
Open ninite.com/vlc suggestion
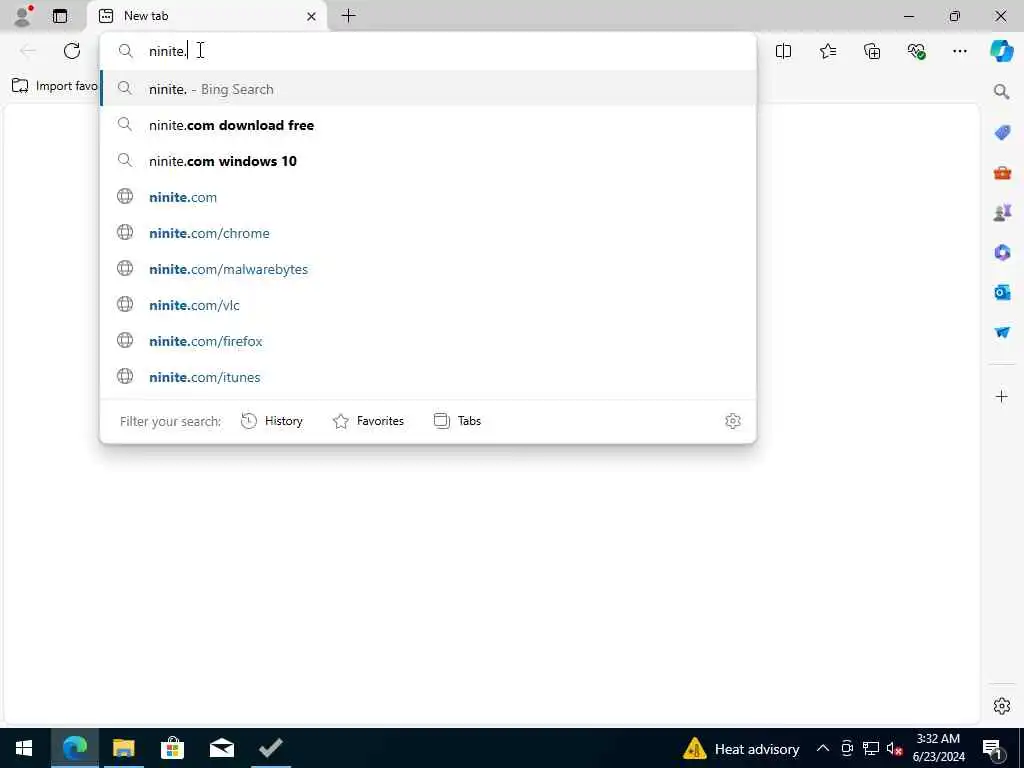tap(428, 304)
